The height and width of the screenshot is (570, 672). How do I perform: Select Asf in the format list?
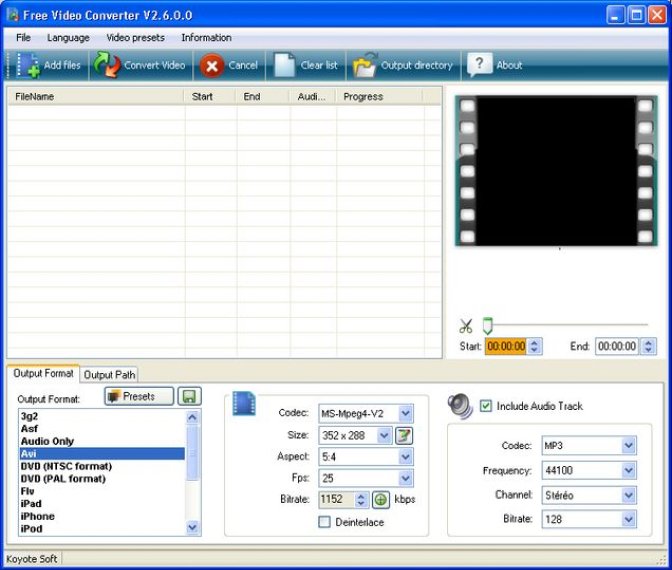[102, 429]
